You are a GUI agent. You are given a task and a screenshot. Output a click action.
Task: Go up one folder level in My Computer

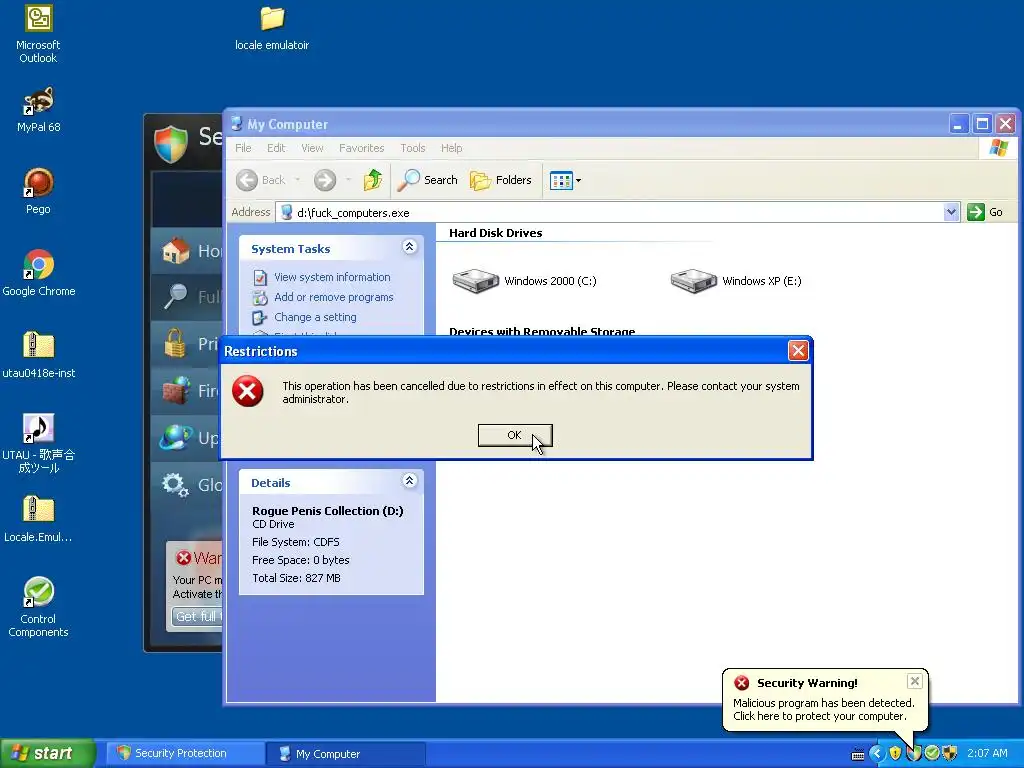[x=373, y=180]
